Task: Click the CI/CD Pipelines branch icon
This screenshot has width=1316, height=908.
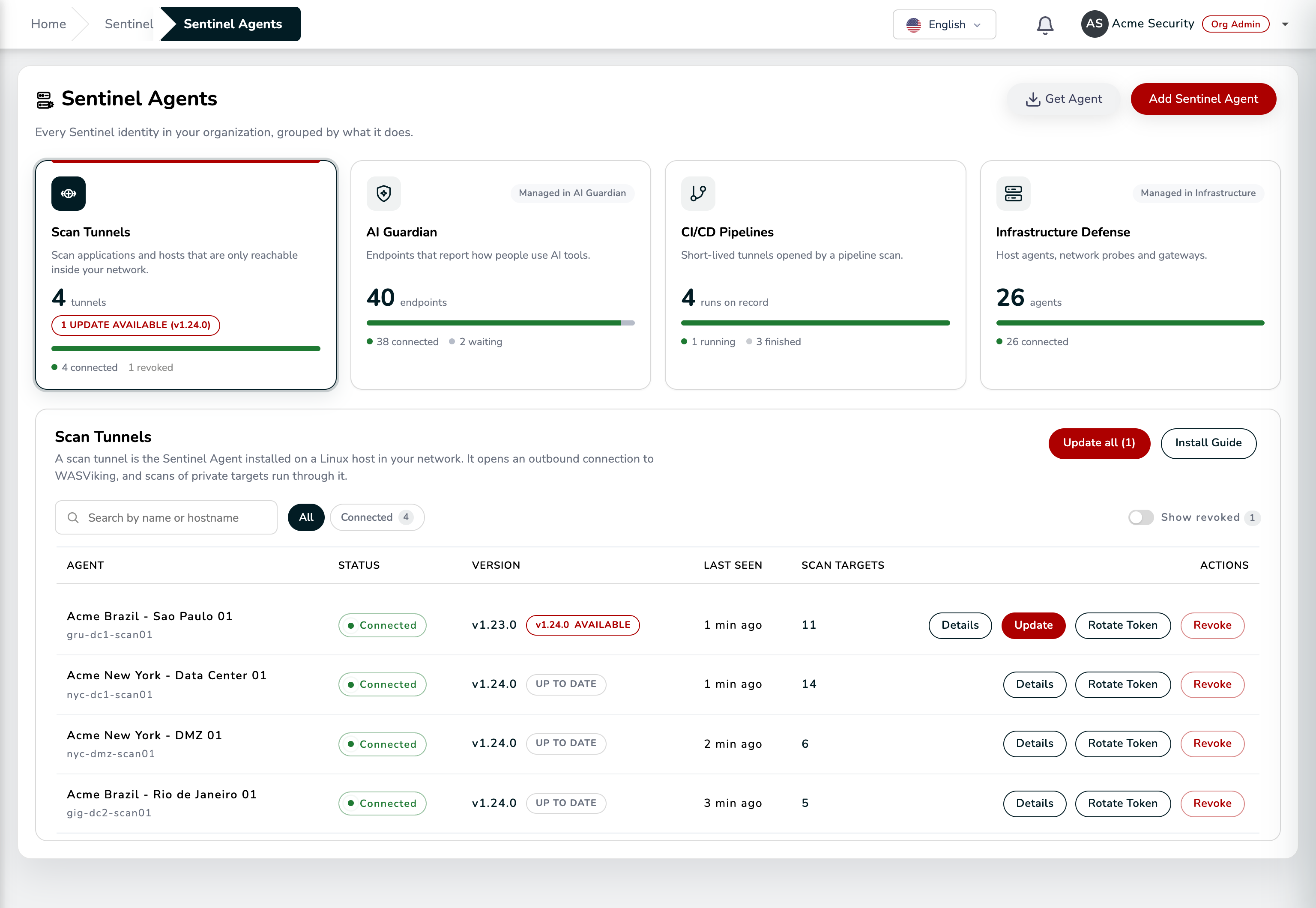Action: pyautogui.click(x=698, y=194)
